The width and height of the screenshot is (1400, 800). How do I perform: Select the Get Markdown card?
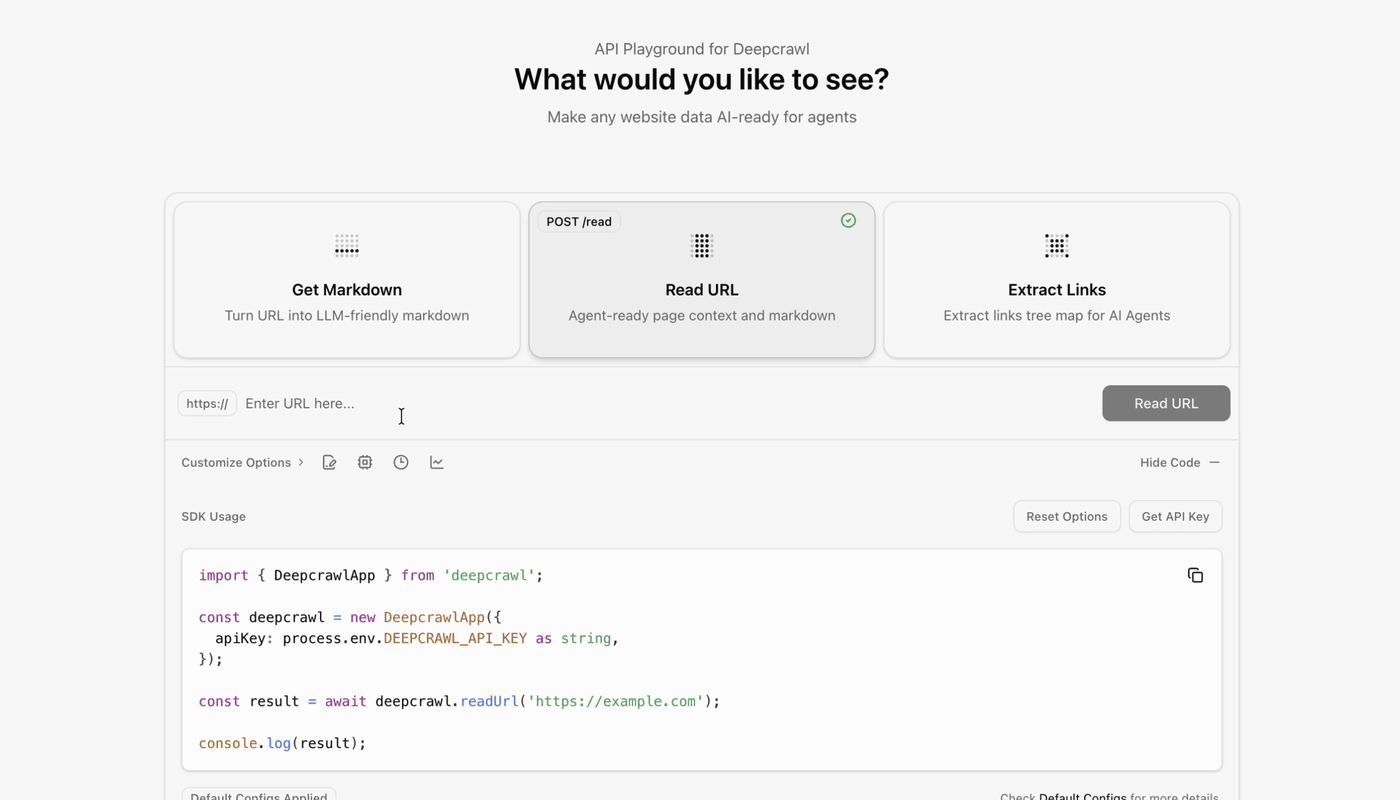click(x=347, y=280)
